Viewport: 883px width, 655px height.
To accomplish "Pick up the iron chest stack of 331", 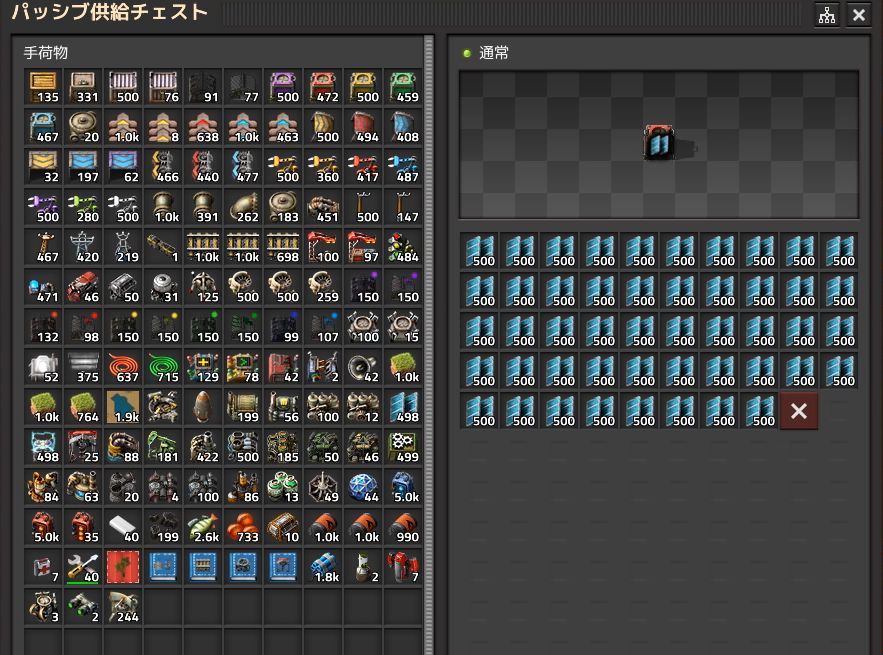I will 83,87.
